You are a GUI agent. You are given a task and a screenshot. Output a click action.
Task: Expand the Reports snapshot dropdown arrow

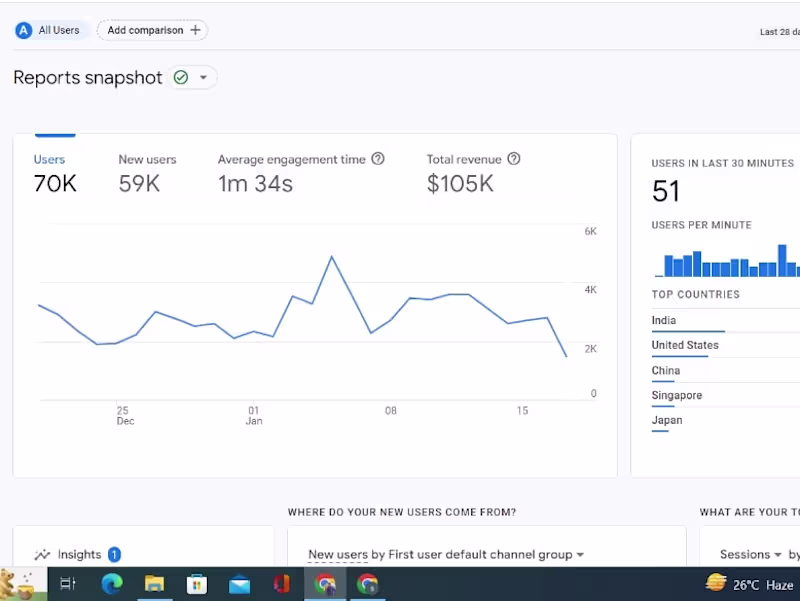tap(204, 78)
